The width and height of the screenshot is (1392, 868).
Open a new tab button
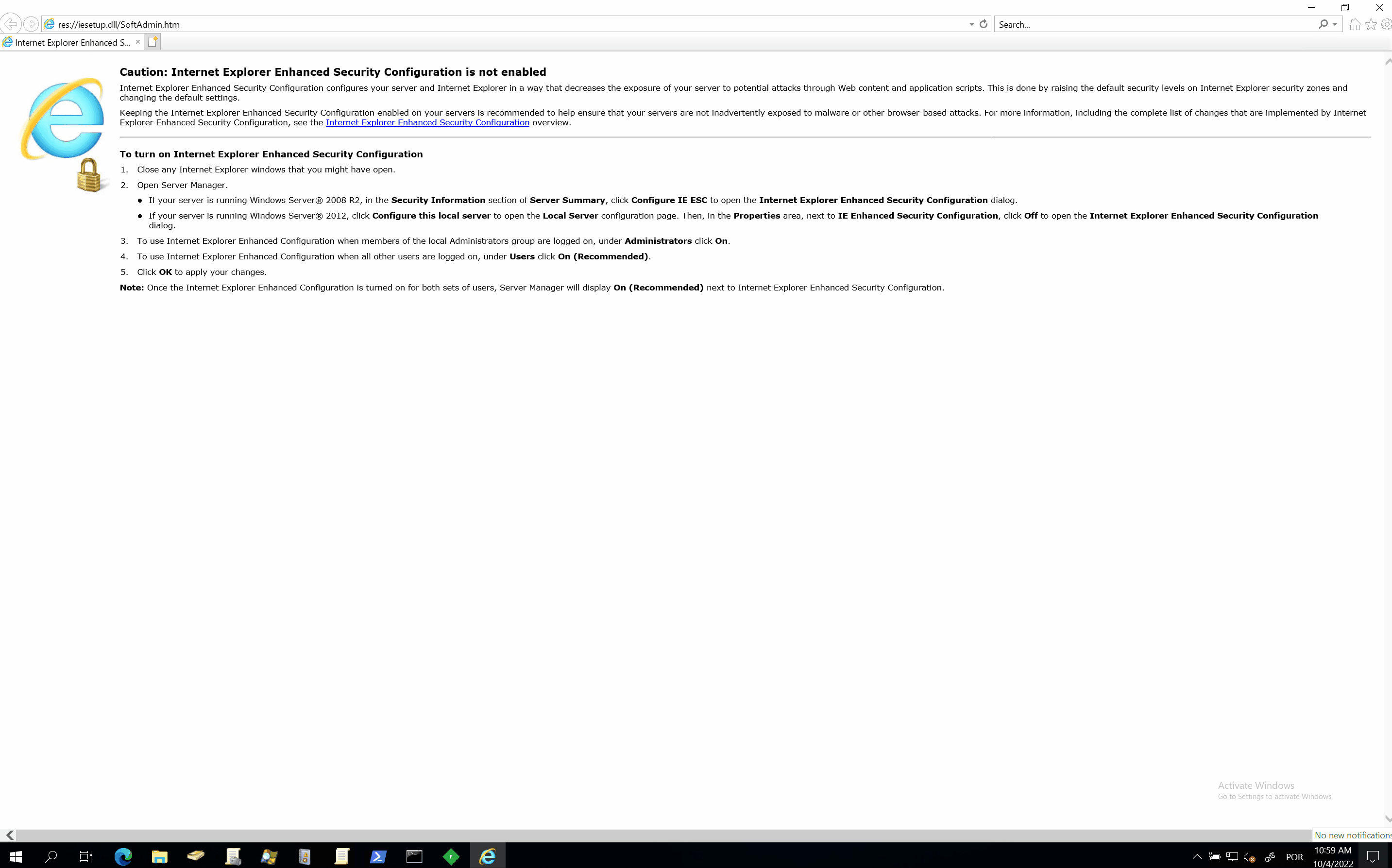pos(152,42)
